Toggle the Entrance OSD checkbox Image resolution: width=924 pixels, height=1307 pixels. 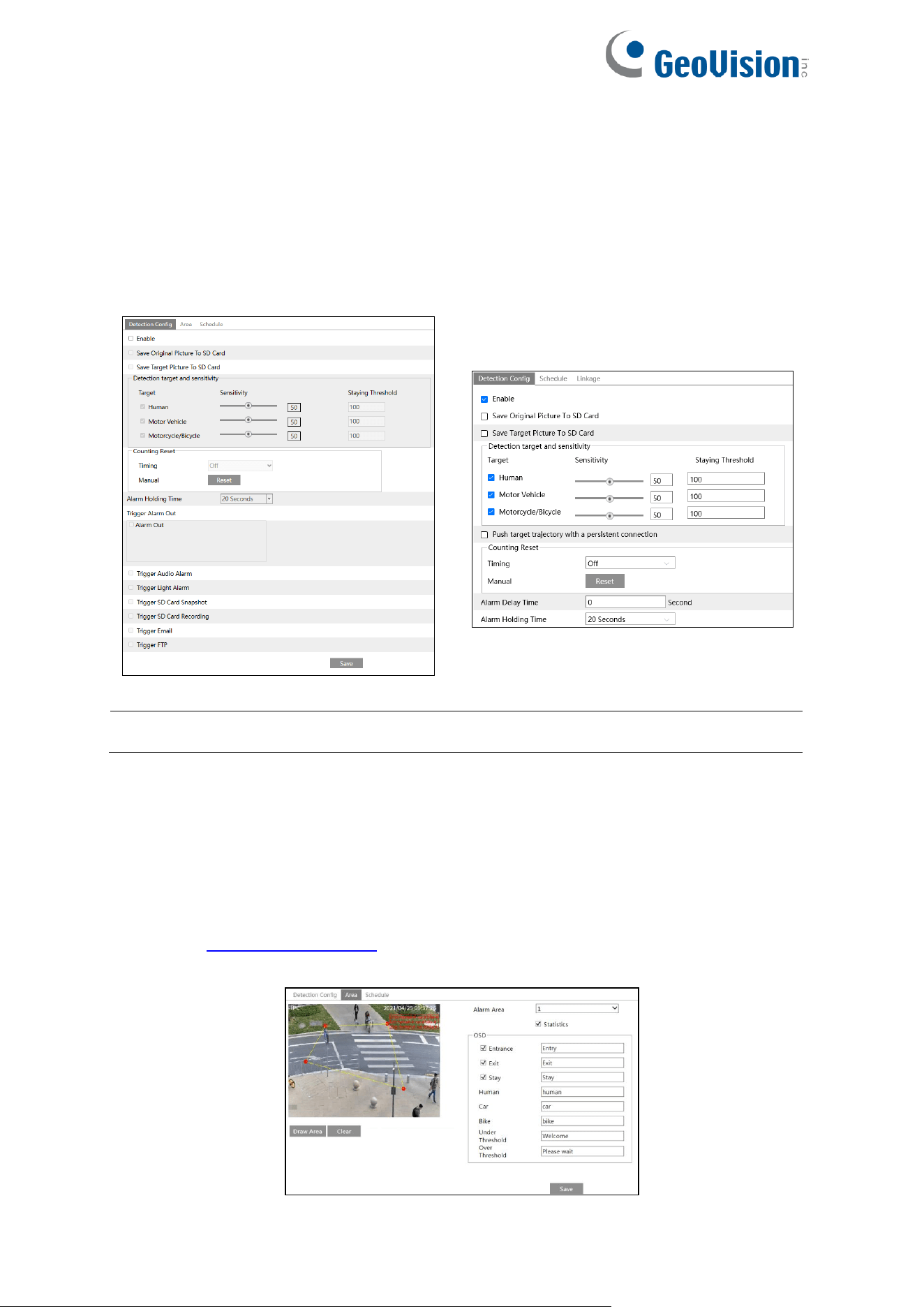pos(483,1048)
